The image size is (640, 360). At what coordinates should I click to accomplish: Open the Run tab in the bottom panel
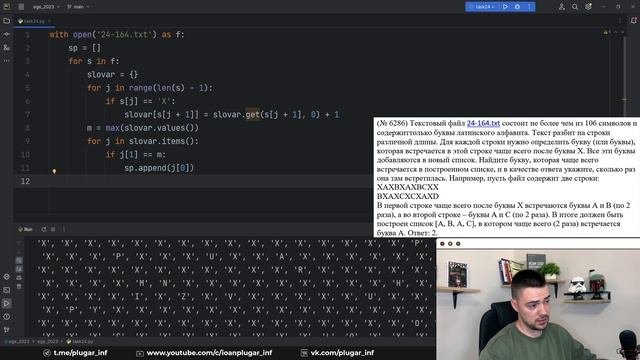pos(25,229)
